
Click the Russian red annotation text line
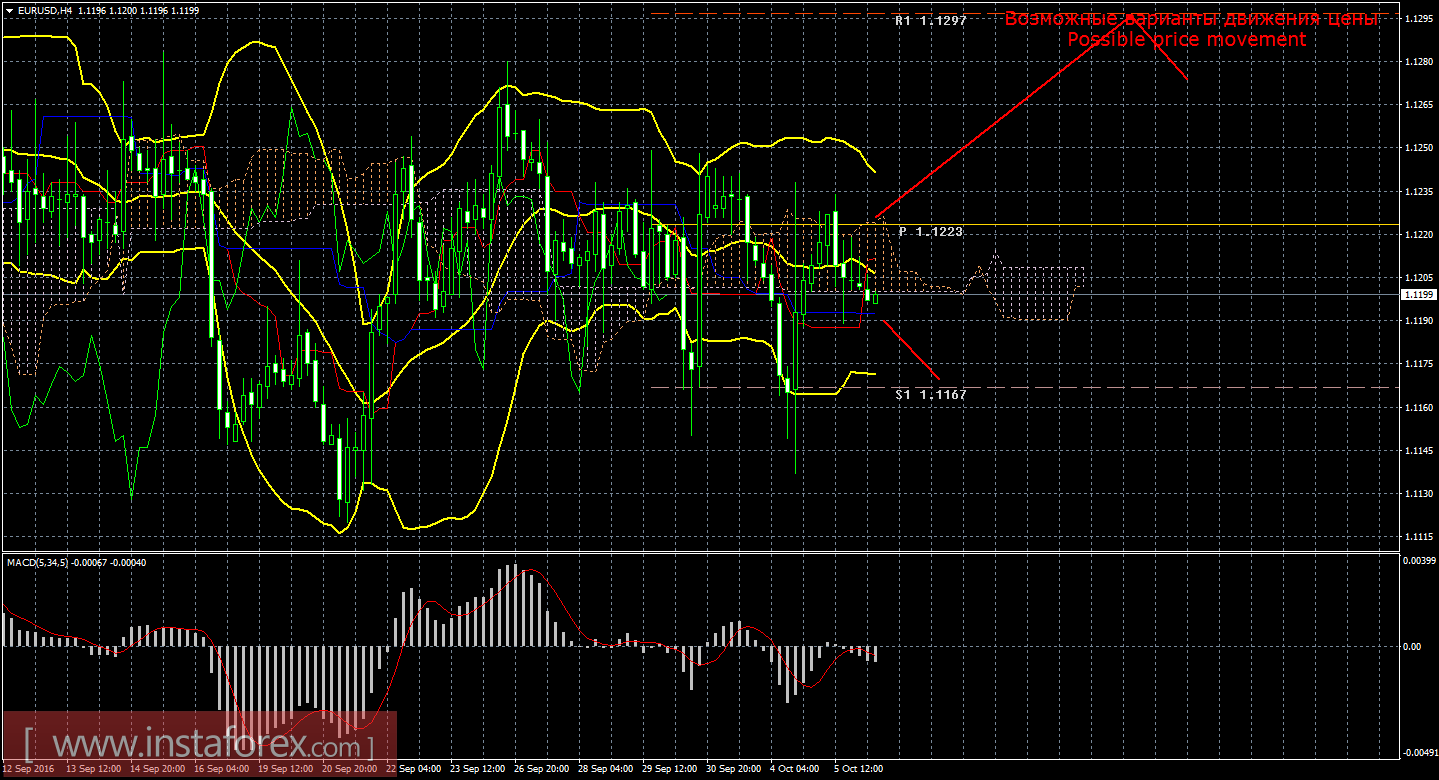[1191, 19]
